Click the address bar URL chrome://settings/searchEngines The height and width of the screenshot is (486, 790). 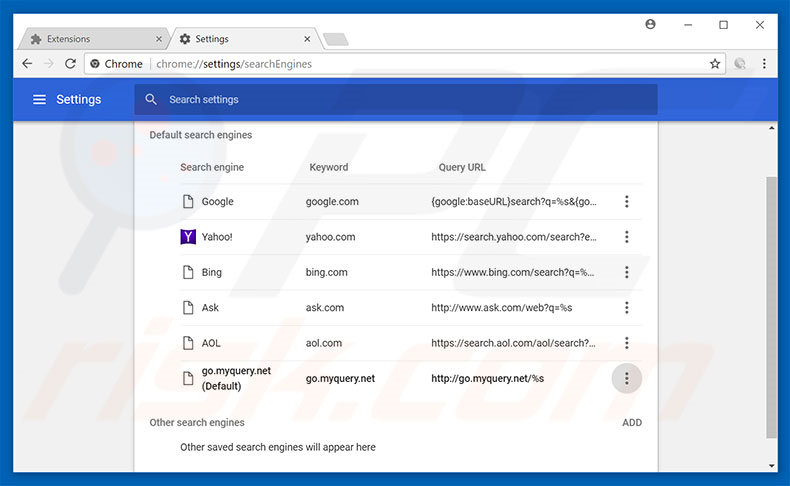(x=234, y=64)
